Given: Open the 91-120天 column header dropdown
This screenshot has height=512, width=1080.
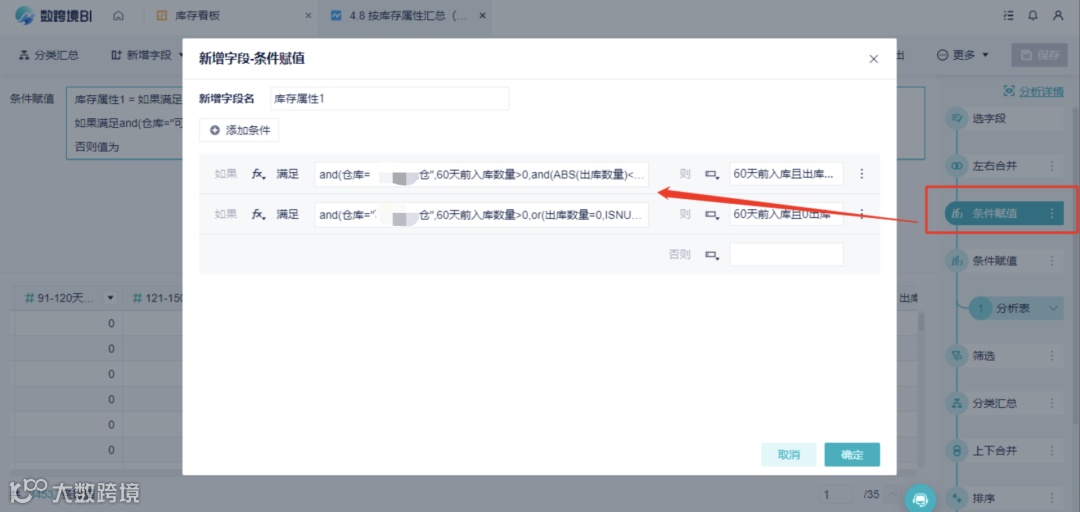Looking at the screenshot, I should [110, 298].
